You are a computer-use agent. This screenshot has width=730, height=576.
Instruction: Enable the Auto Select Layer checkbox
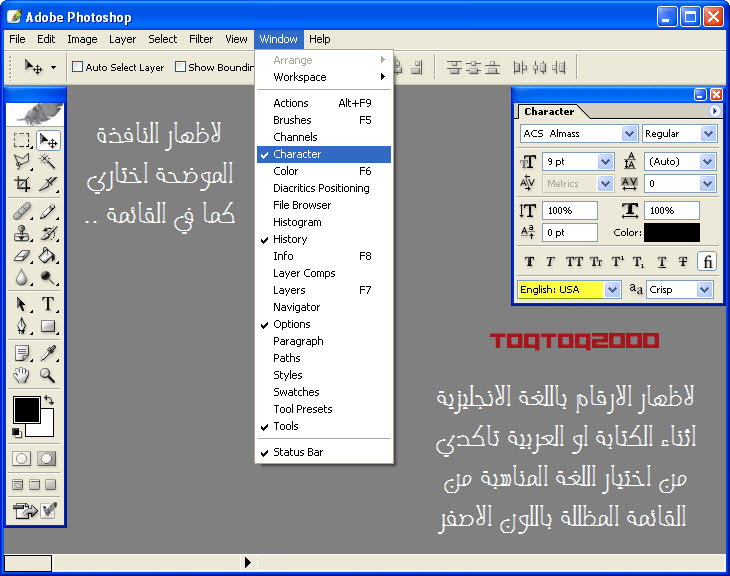tap(77, 67)
